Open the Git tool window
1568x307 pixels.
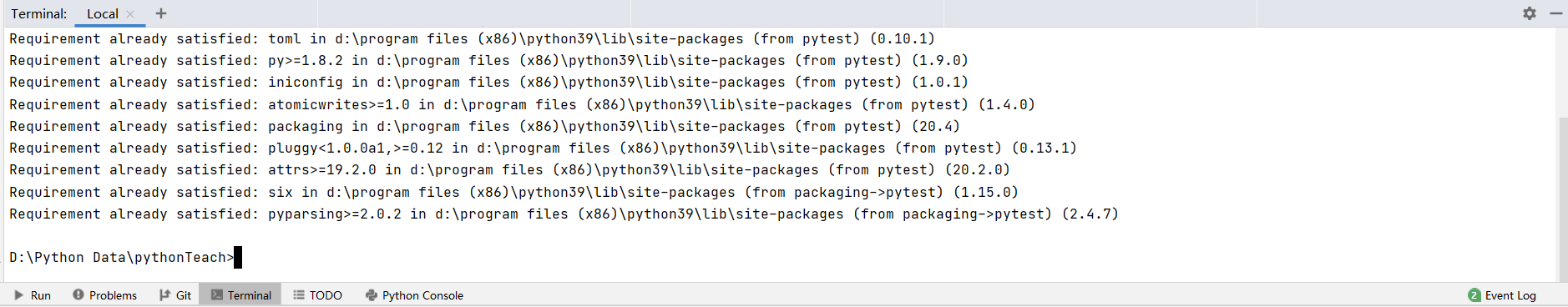[175, 295]
